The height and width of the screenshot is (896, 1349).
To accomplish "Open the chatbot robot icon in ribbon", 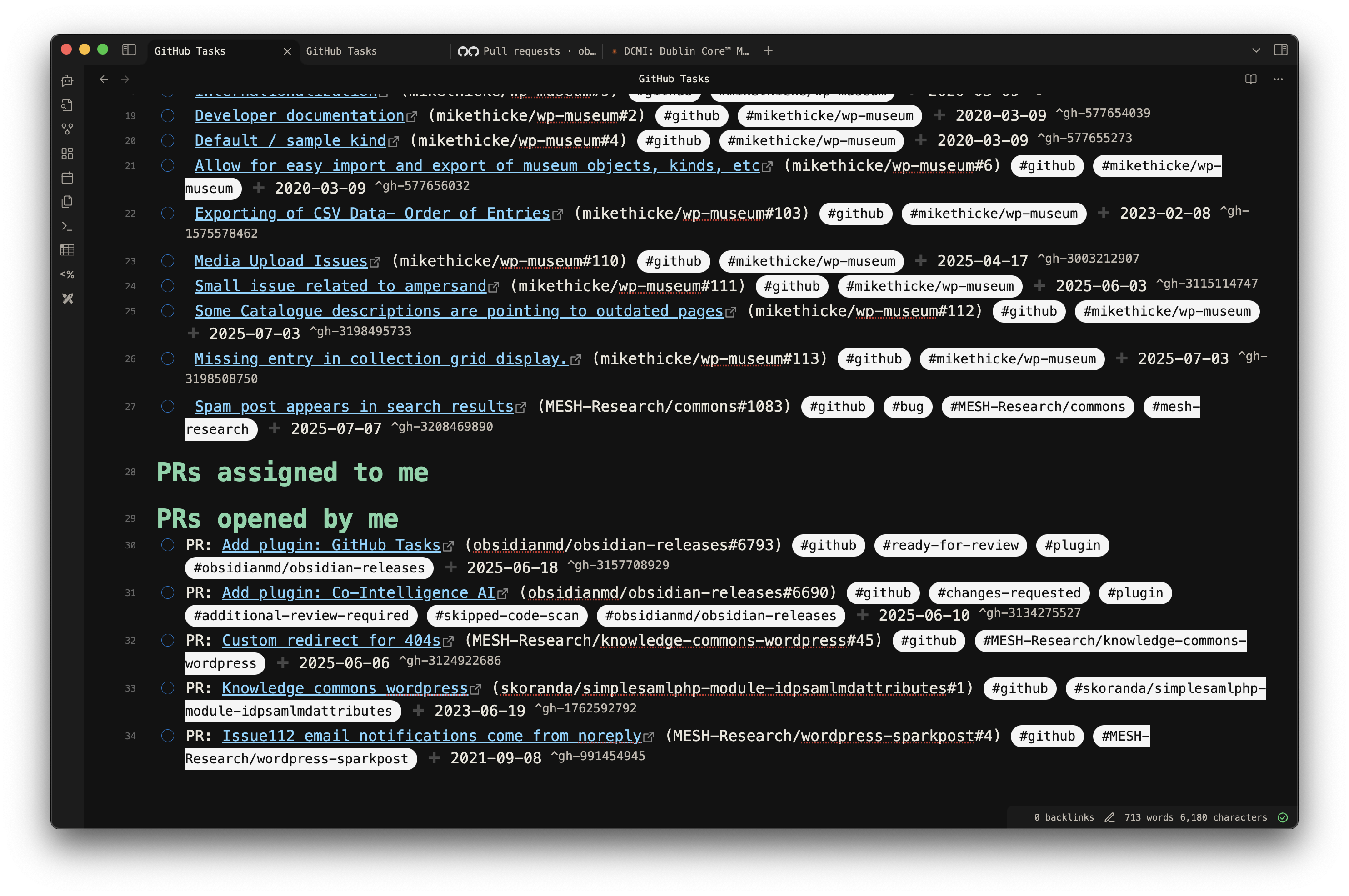I will (67, 80).
